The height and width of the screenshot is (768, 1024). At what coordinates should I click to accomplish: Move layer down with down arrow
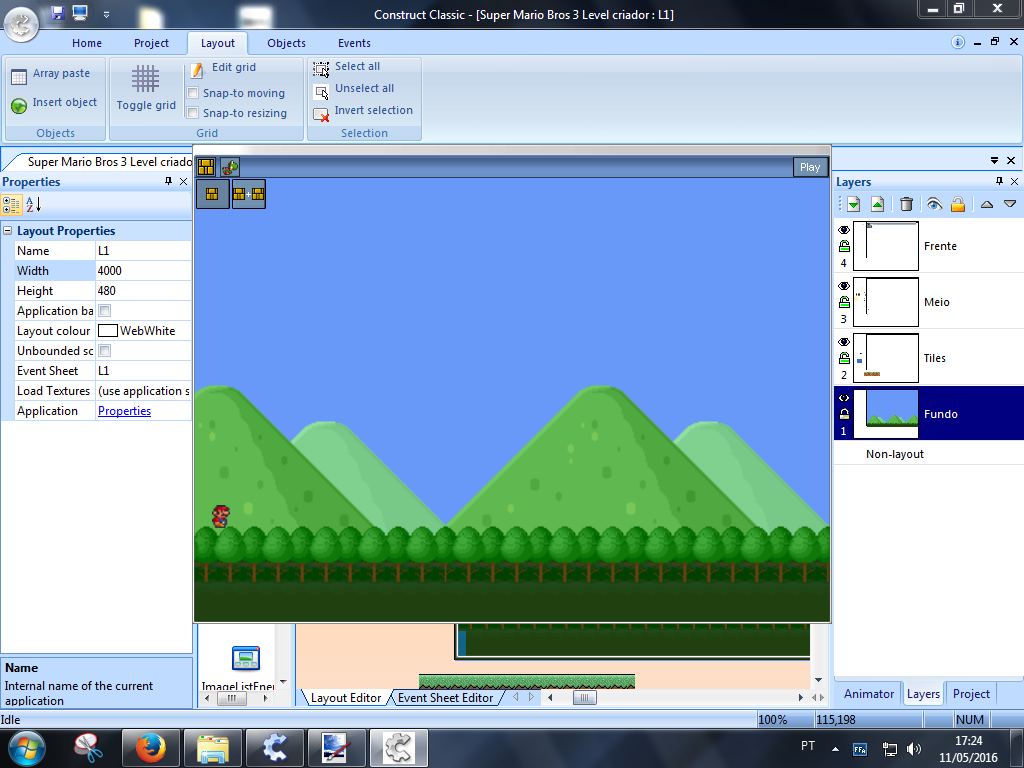pyautogui.click(x=1010, y=204)
